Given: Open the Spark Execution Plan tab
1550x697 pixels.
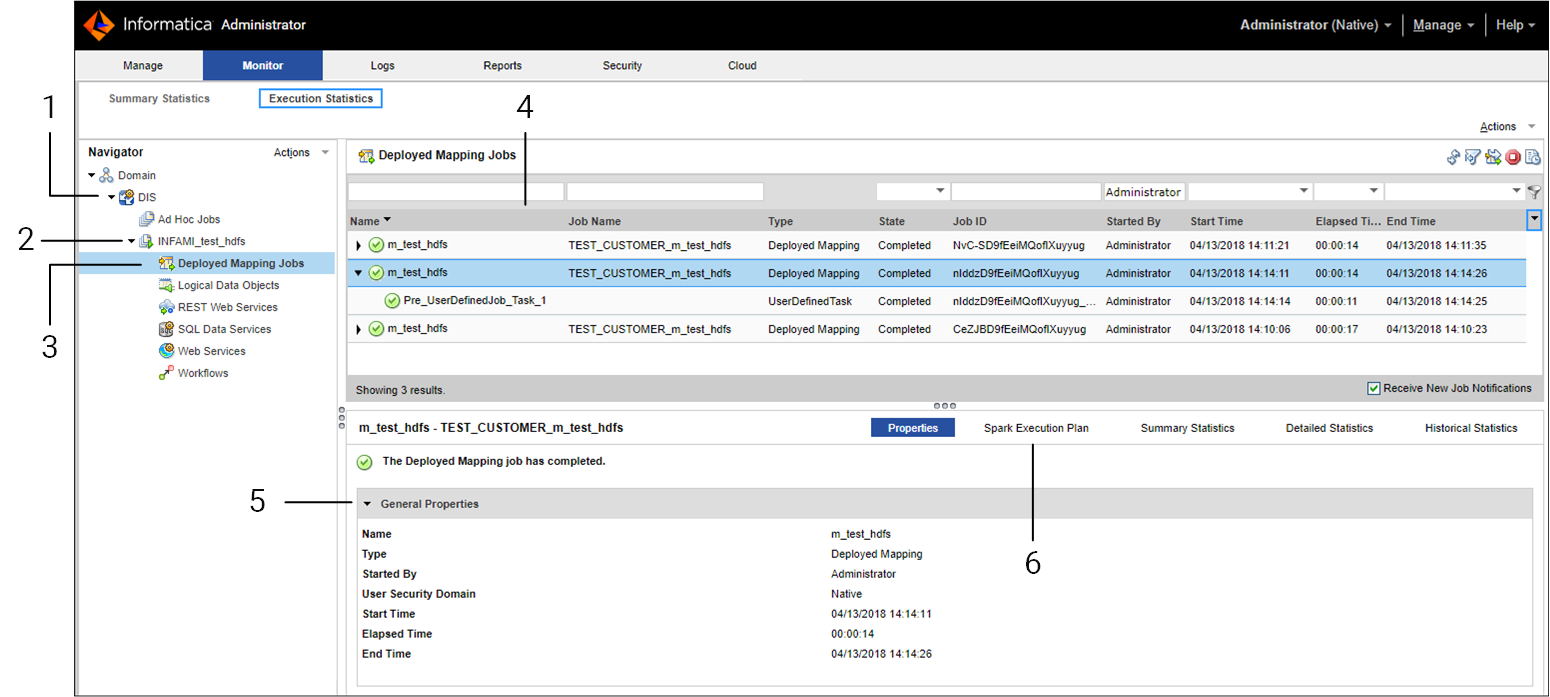Looking at the screenshot, I should (x=1036, y=428).
